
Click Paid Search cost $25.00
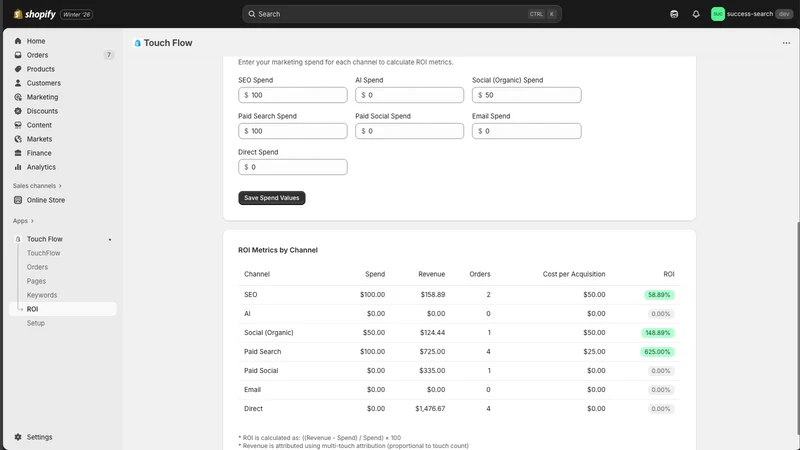pos(594,352)
